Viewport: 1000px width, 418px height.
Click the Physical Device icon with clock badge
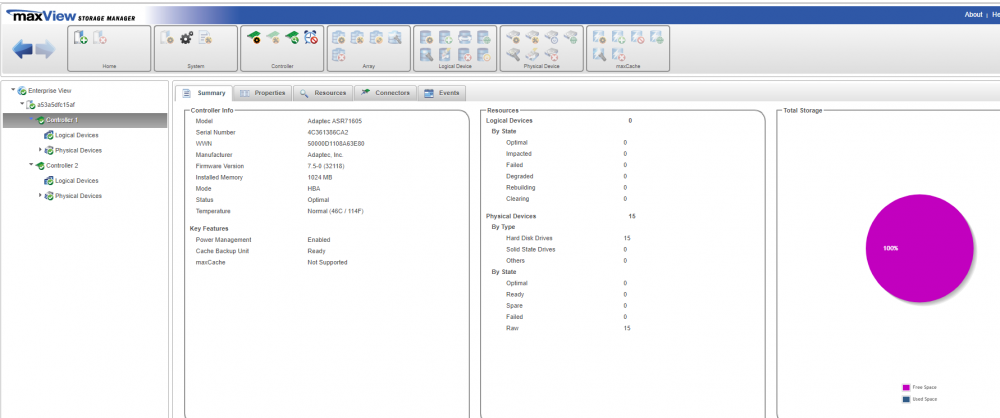pos(552,38)
